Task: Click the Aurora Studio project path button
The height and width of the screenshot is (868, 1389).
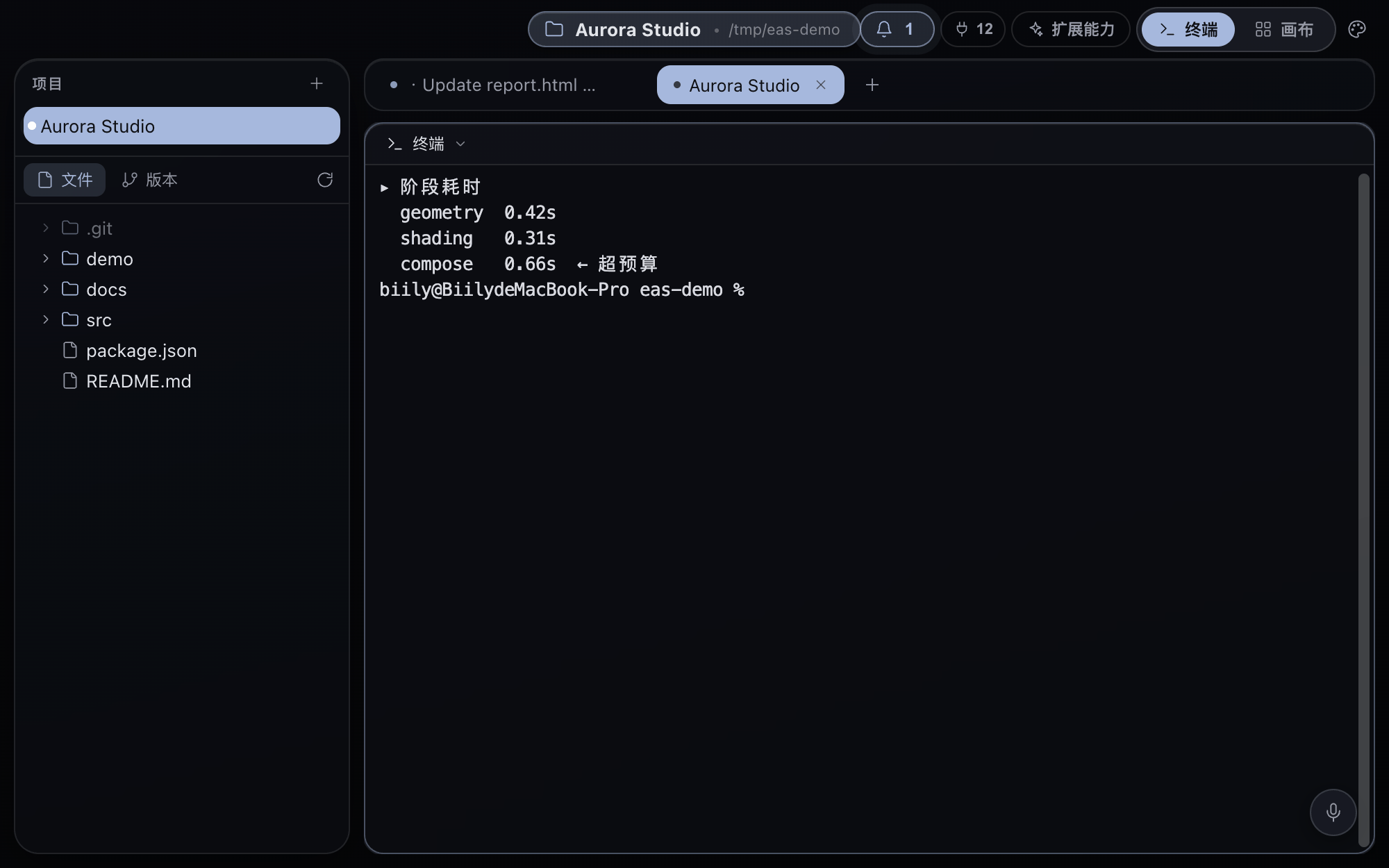Action: (693, 29)
